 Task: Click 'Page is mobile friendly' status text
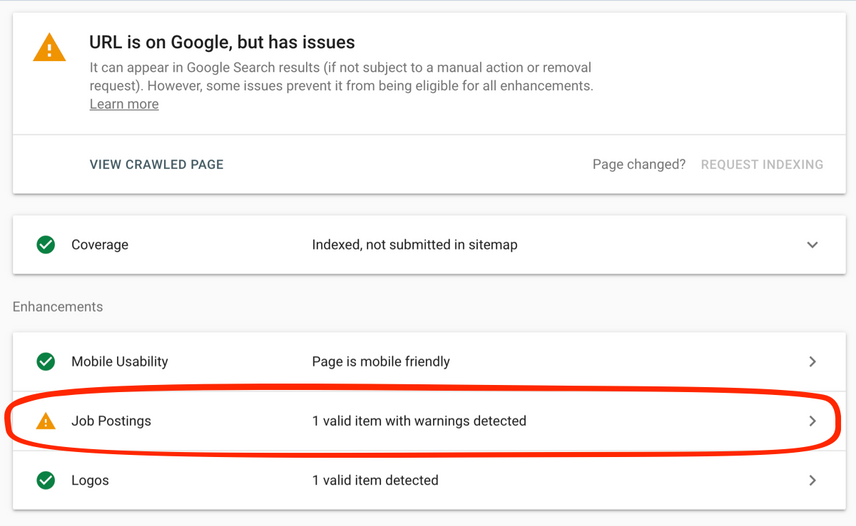point(381,361)
